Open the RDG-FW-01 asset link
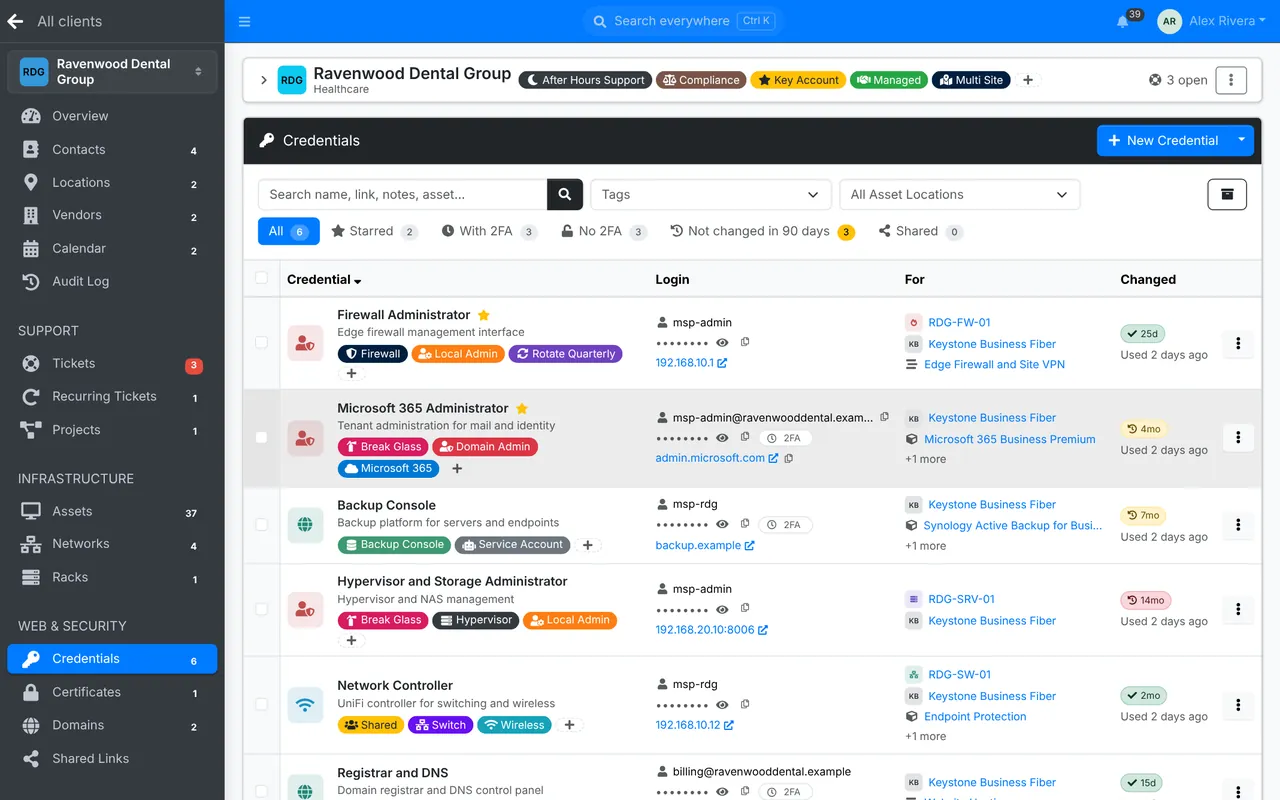Image resolution: width=1280 pixels, height=800 pixels. coord(959,322)
